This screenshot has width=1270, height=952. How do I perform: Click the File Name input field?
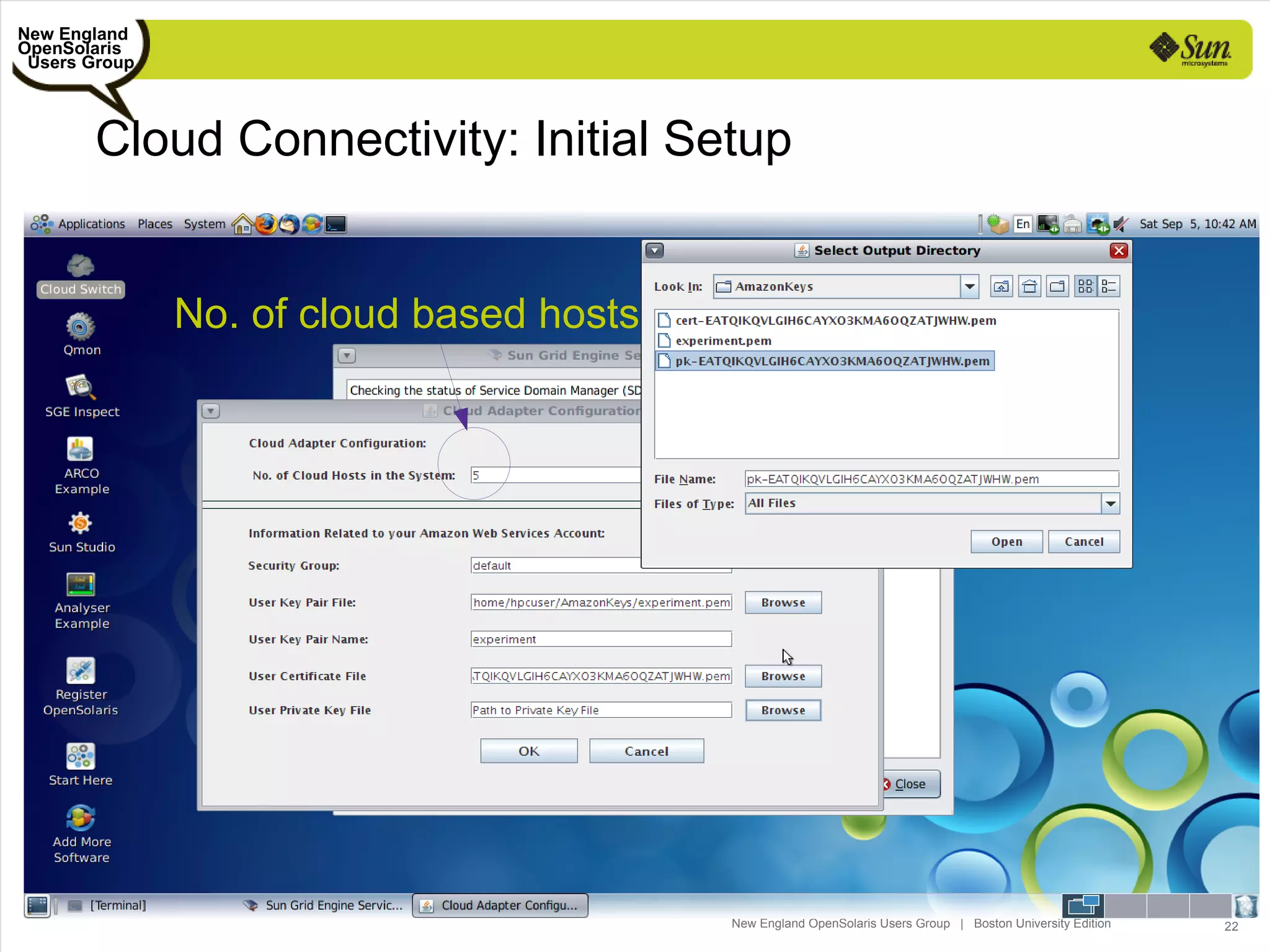tap(931, 479)
